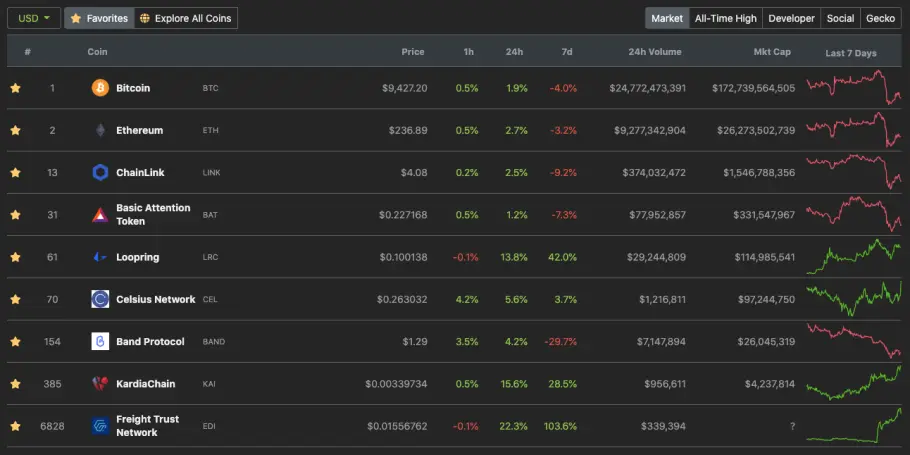Image resolution: width=910 pixels, height=455 pixels.
Task: Sort by the 1h column header
Action: (x=468, y=52)
